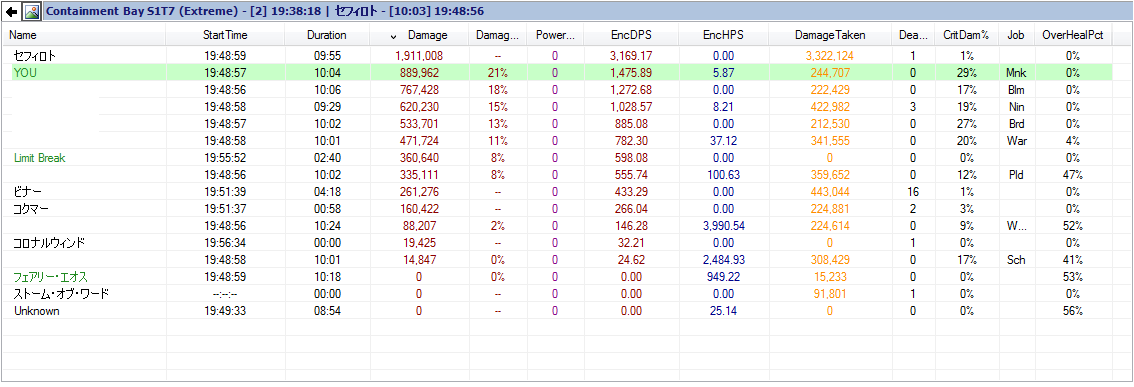Click the encounter title text in header bar
Viewport: 1134px width, 387px height.
pyautogui.click(x=265, y=12)
